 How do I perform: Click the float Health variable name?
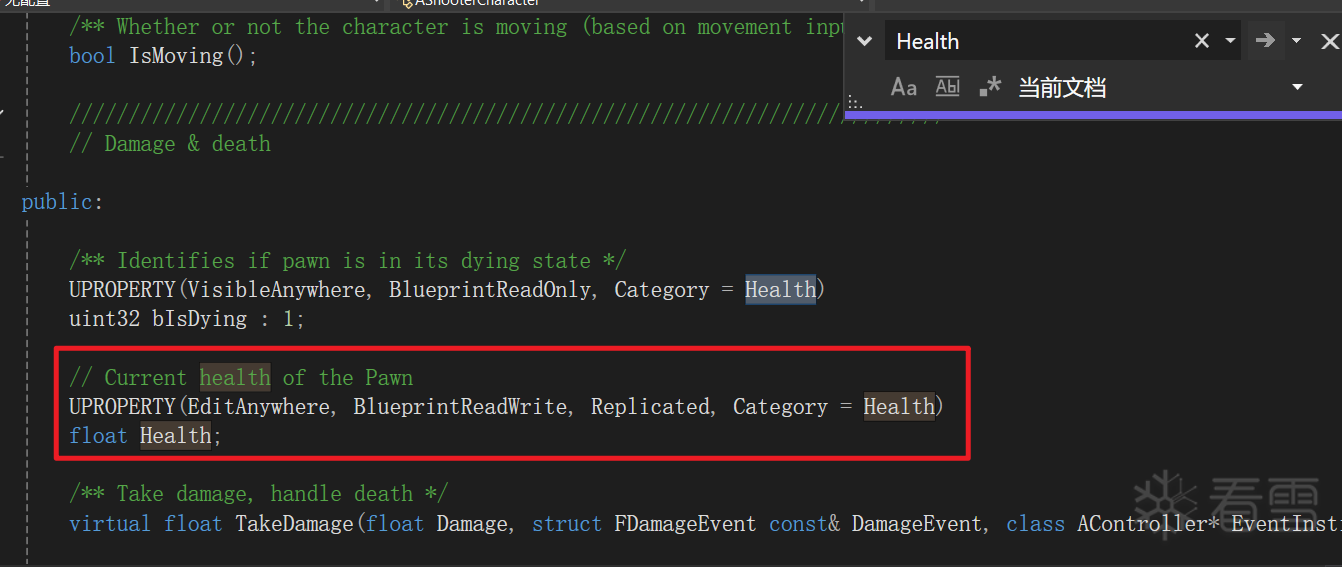[x=175, y=436]
